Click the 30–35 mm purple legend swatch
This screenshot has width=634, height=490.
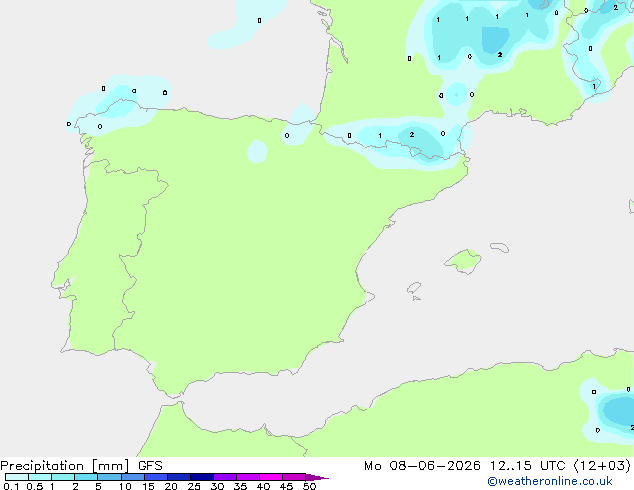225,477
